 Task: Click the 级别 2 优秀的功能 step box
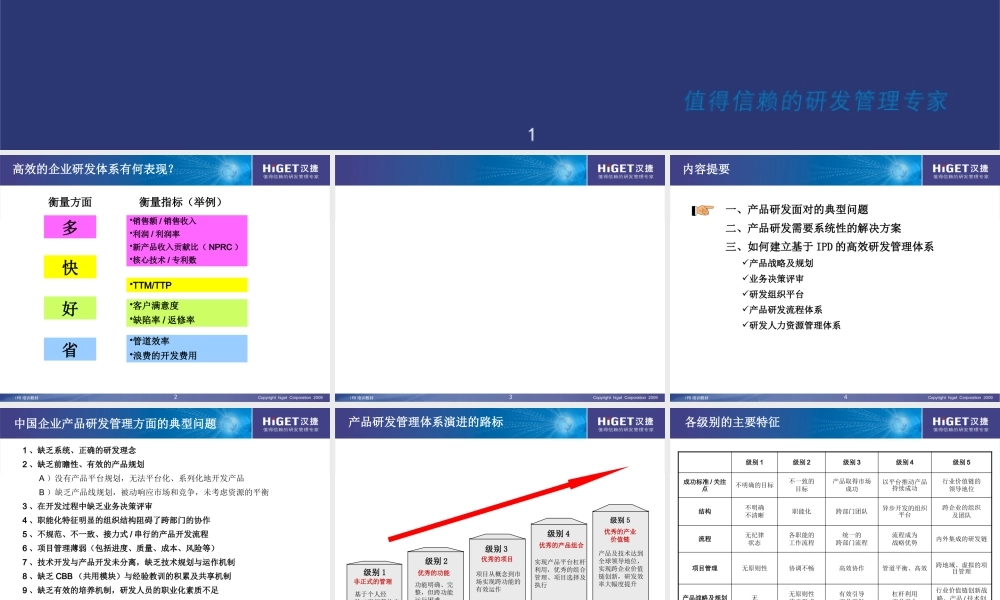click(x=436, y=573)
